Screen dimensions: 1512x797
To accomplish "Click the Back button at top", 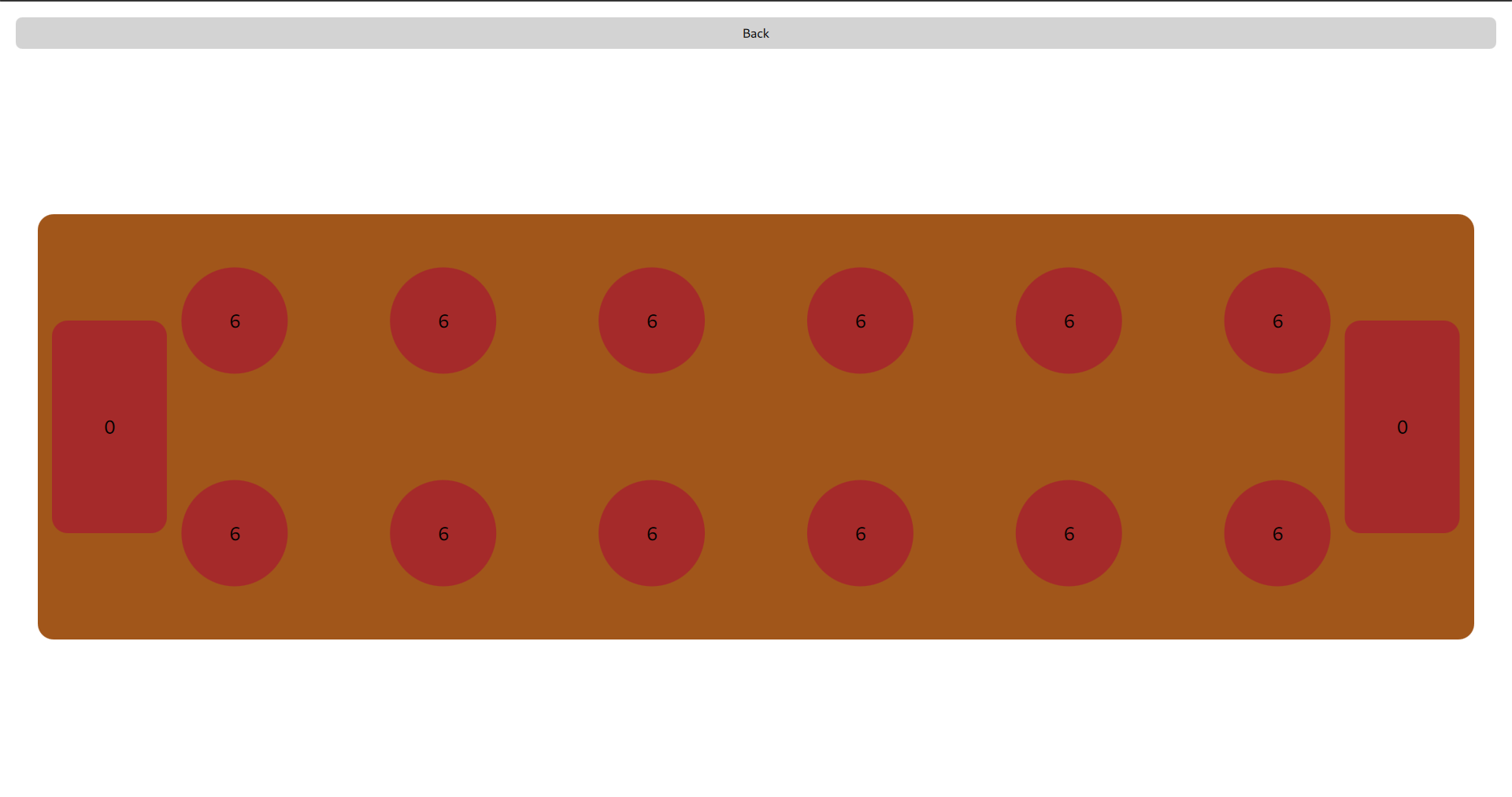I will 756,33.
